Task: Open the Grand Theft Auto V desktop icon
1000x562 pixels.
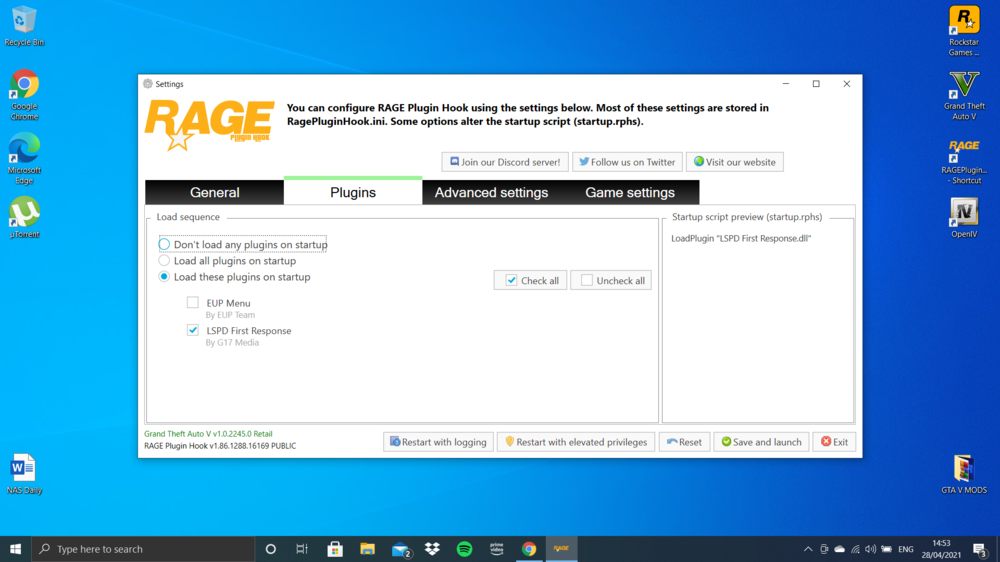Action: 964,95
